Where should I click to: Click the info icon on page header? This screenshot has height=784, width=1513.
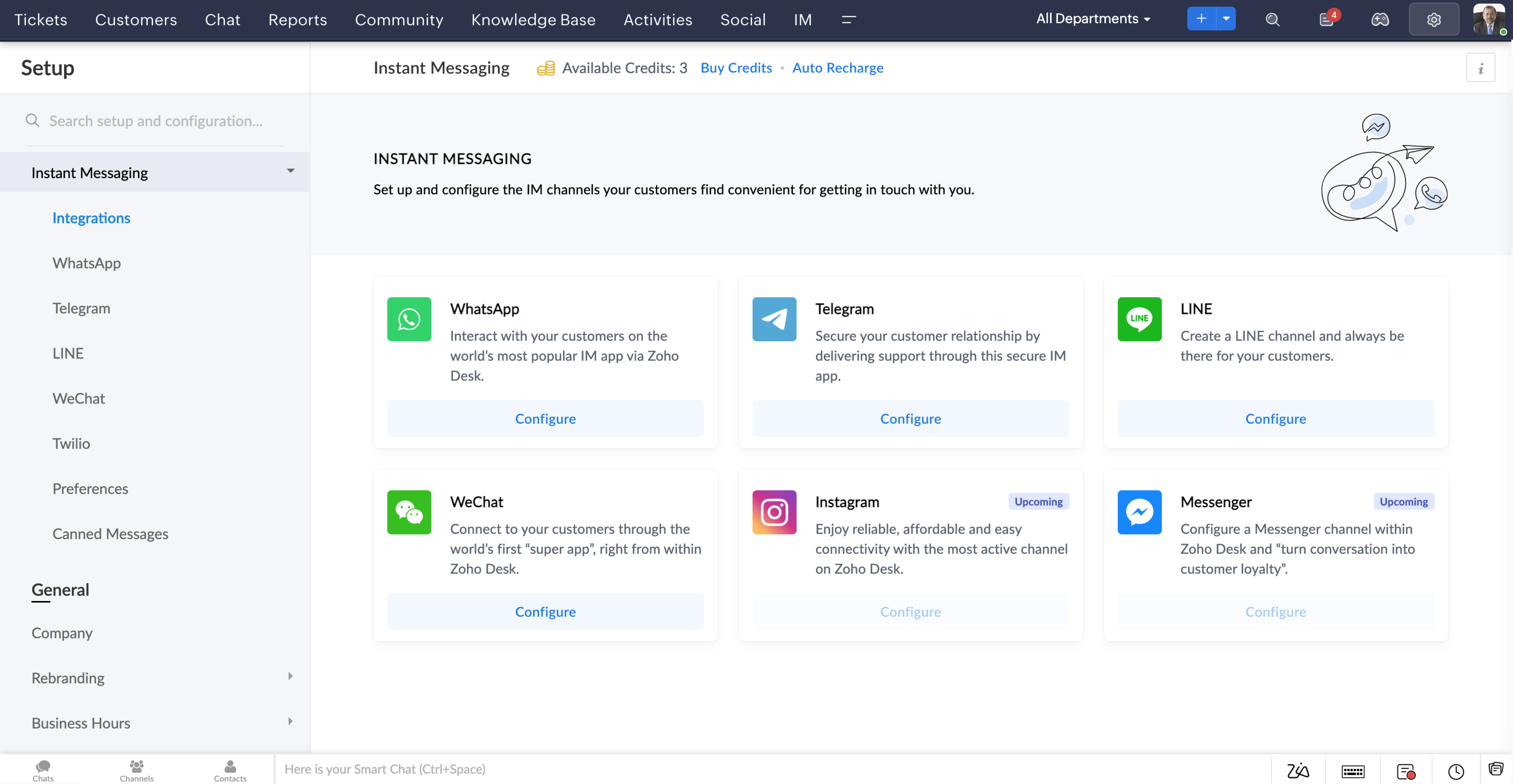(1480, 68)
